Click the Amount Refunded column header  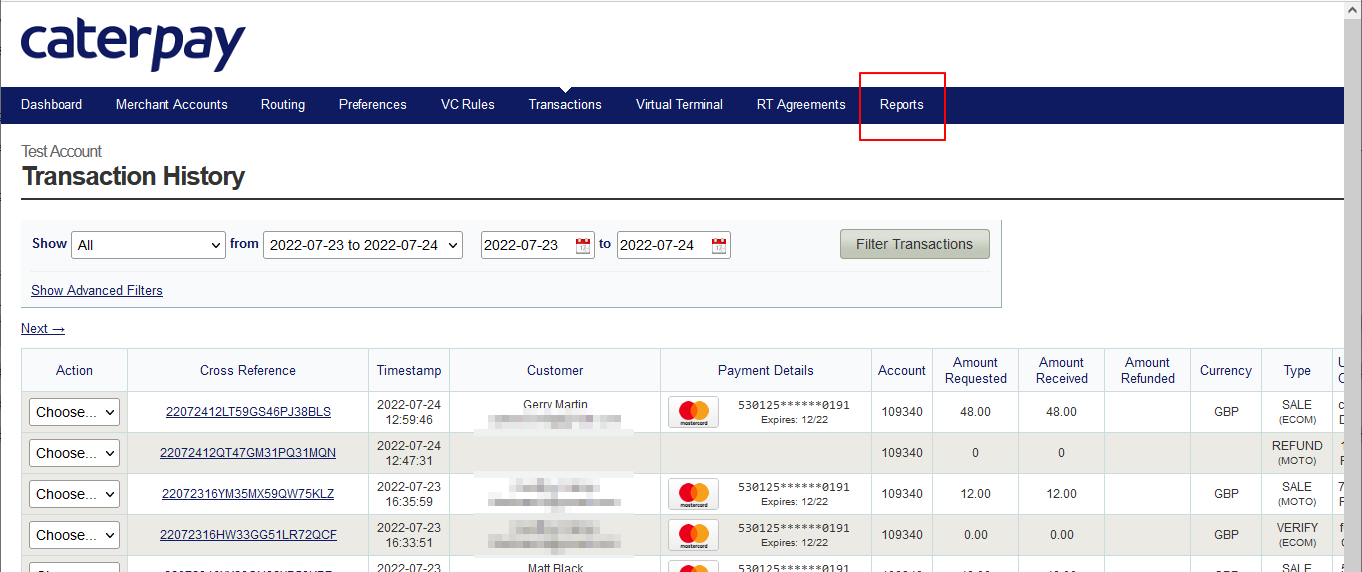tap(1148, 370)
